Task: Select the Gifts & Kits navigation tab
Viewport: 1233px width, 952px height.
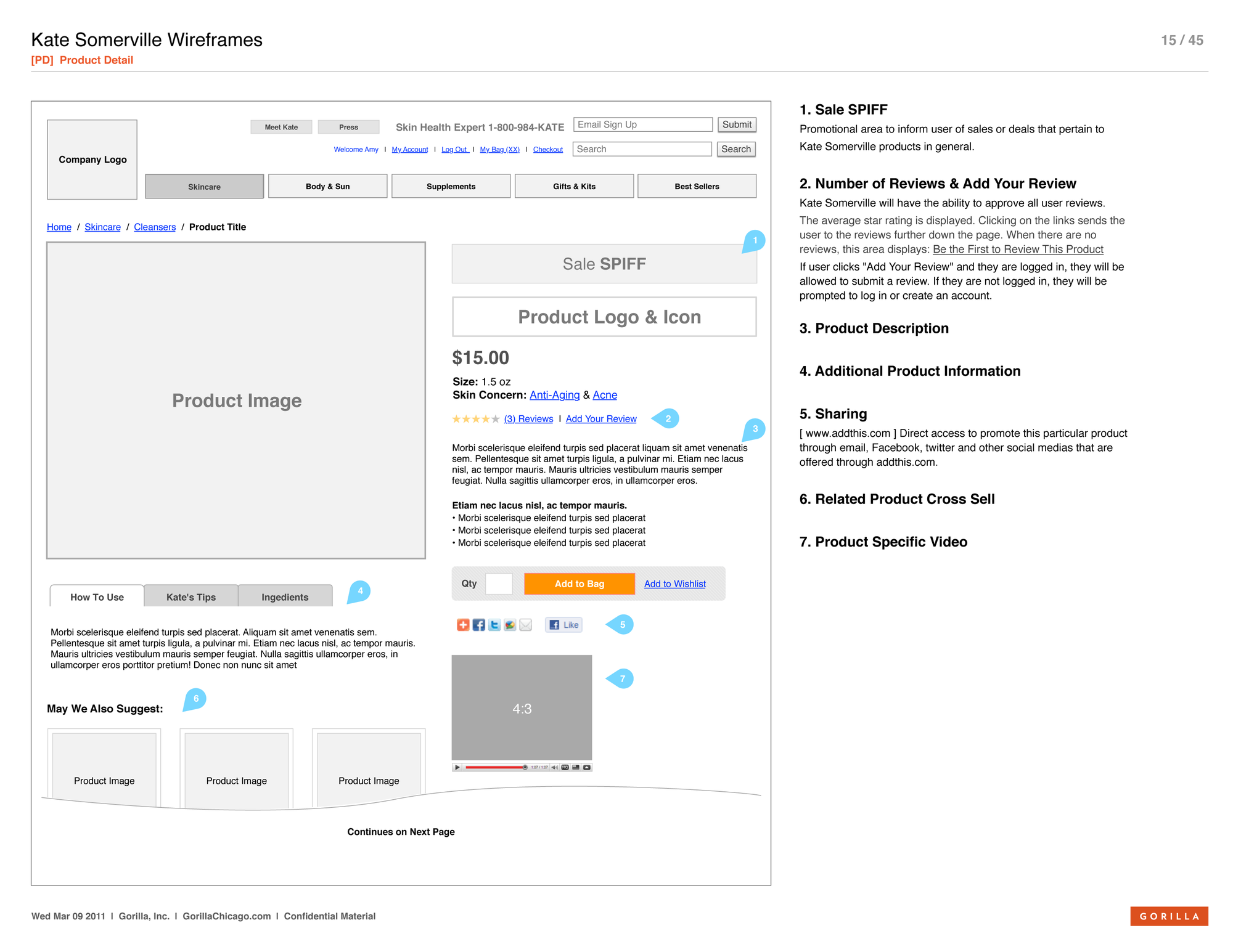Action: pos(575,186)
